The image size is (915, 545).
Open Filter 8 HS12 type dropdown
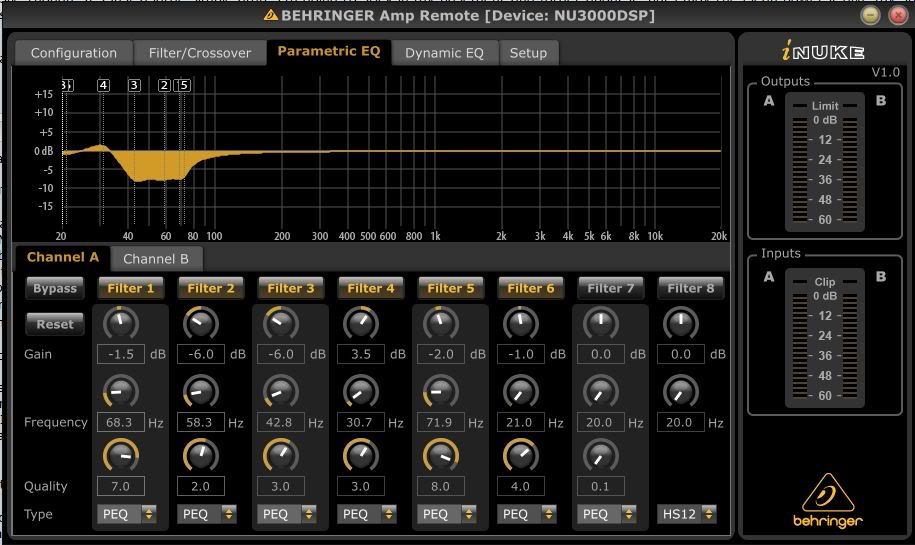coord(686,514)
